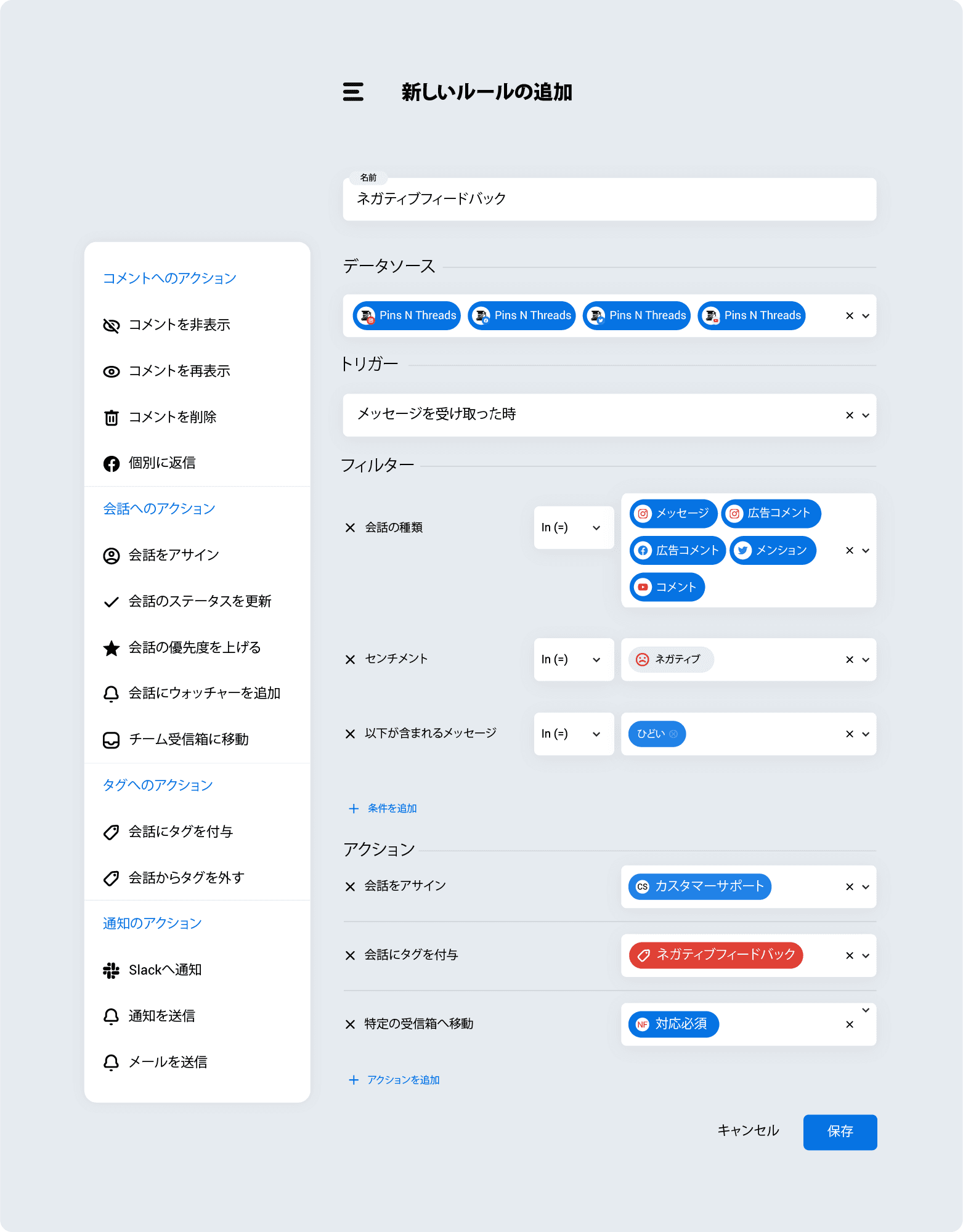Click the star icon for raising priority
This screenshot has height=1232, width=963.
(111, 648)
